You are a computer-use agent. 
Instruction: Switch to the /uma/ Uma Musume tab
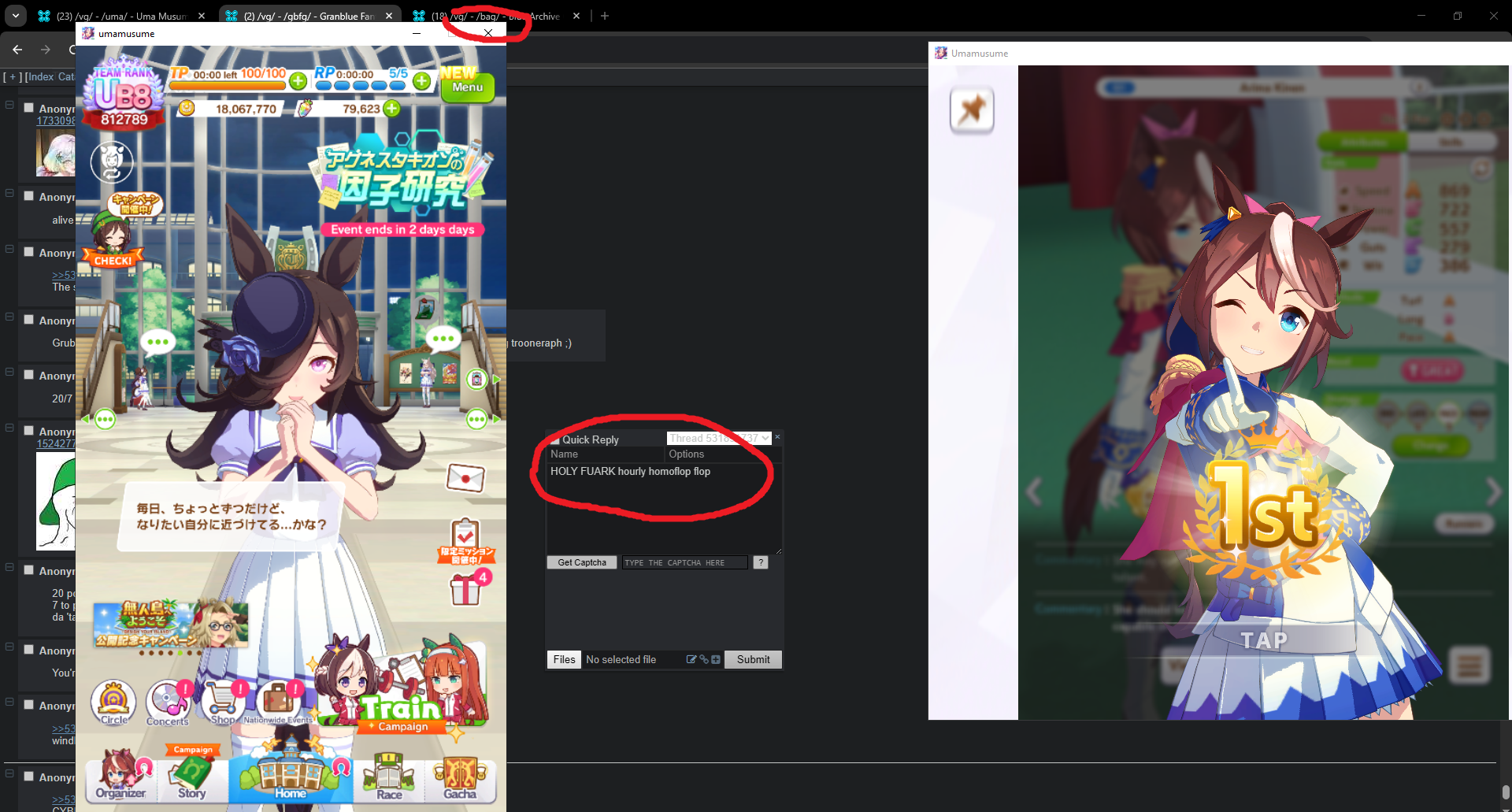click(x=122, y=16)
